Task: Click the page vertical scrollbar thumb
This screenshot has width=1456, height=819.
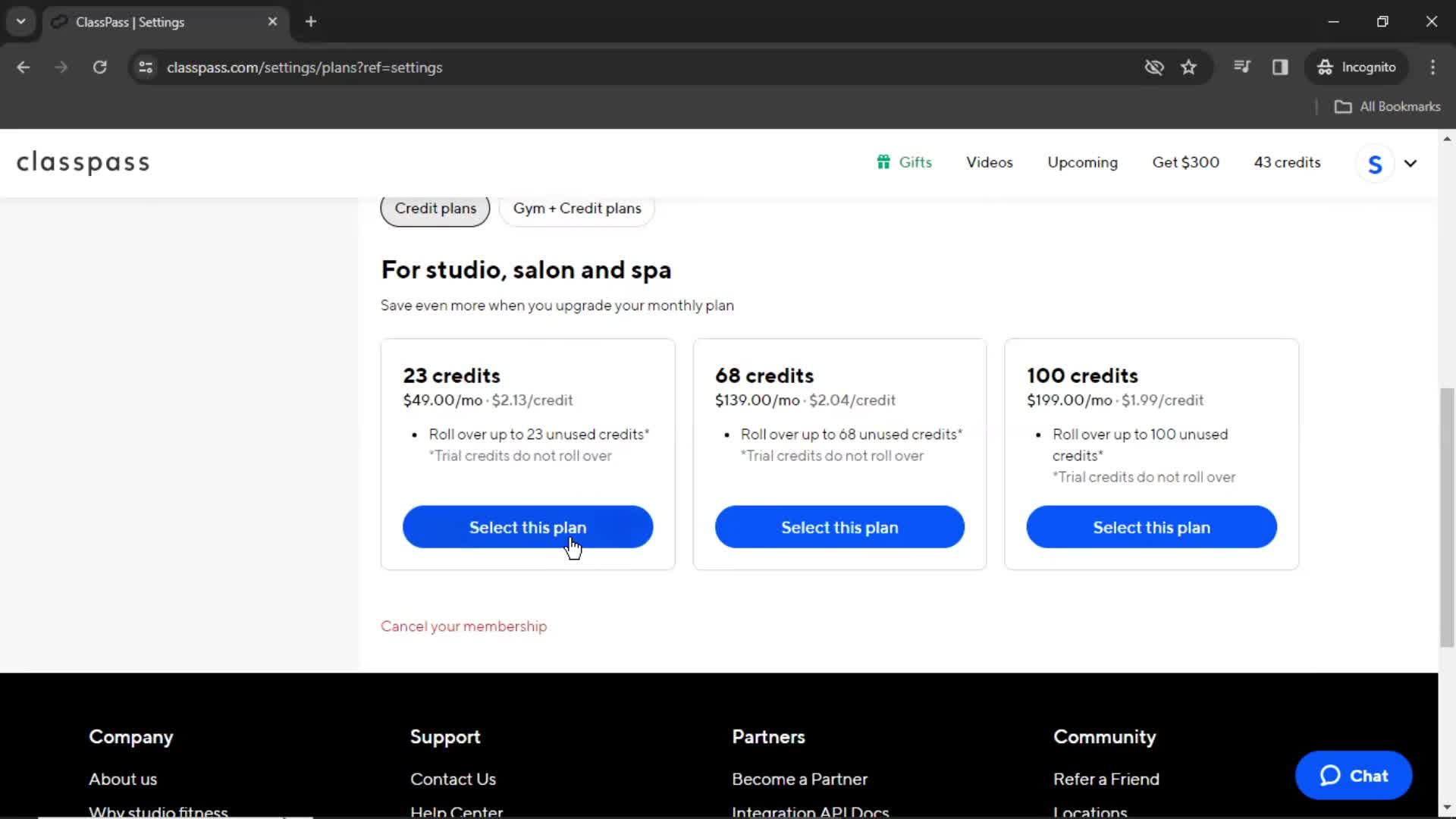Action: (1447, 517)
